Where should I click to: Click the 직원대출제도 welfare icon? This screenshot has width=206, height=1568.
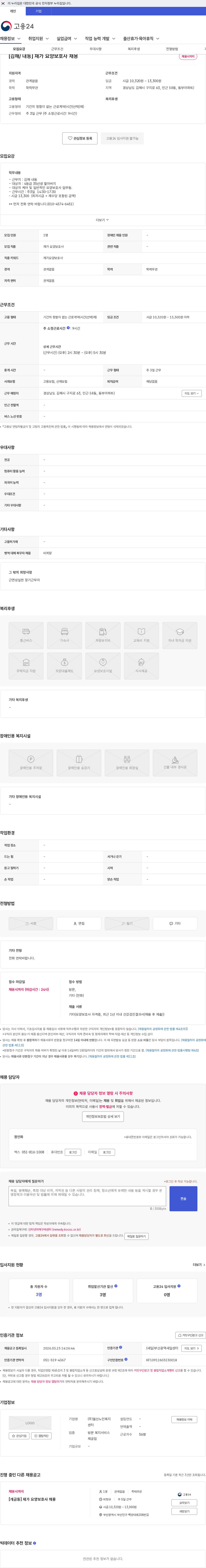(65, 666)
